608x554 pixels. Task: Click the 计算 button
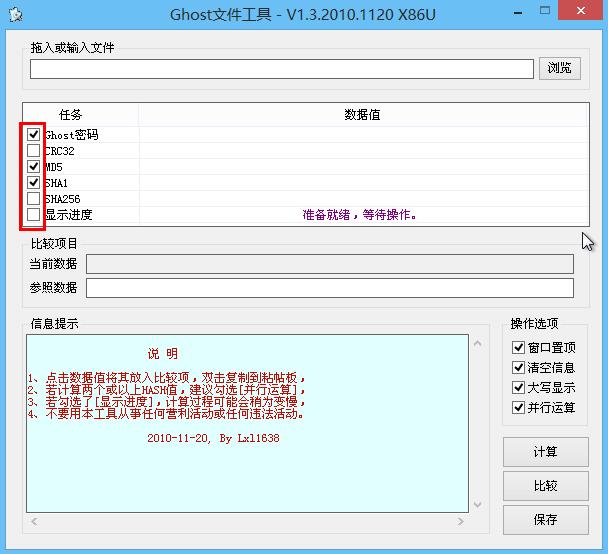[546, 452]
